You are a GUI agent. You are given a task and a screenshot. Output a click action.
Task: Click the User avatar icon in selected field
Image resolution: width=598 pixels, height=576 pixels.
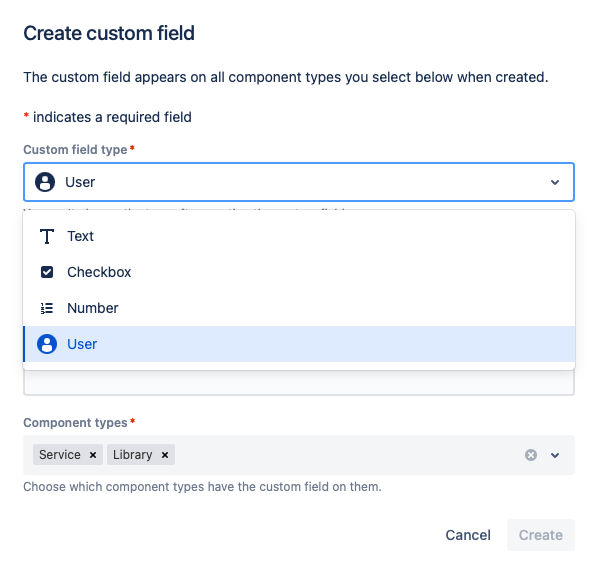(45, 182)
